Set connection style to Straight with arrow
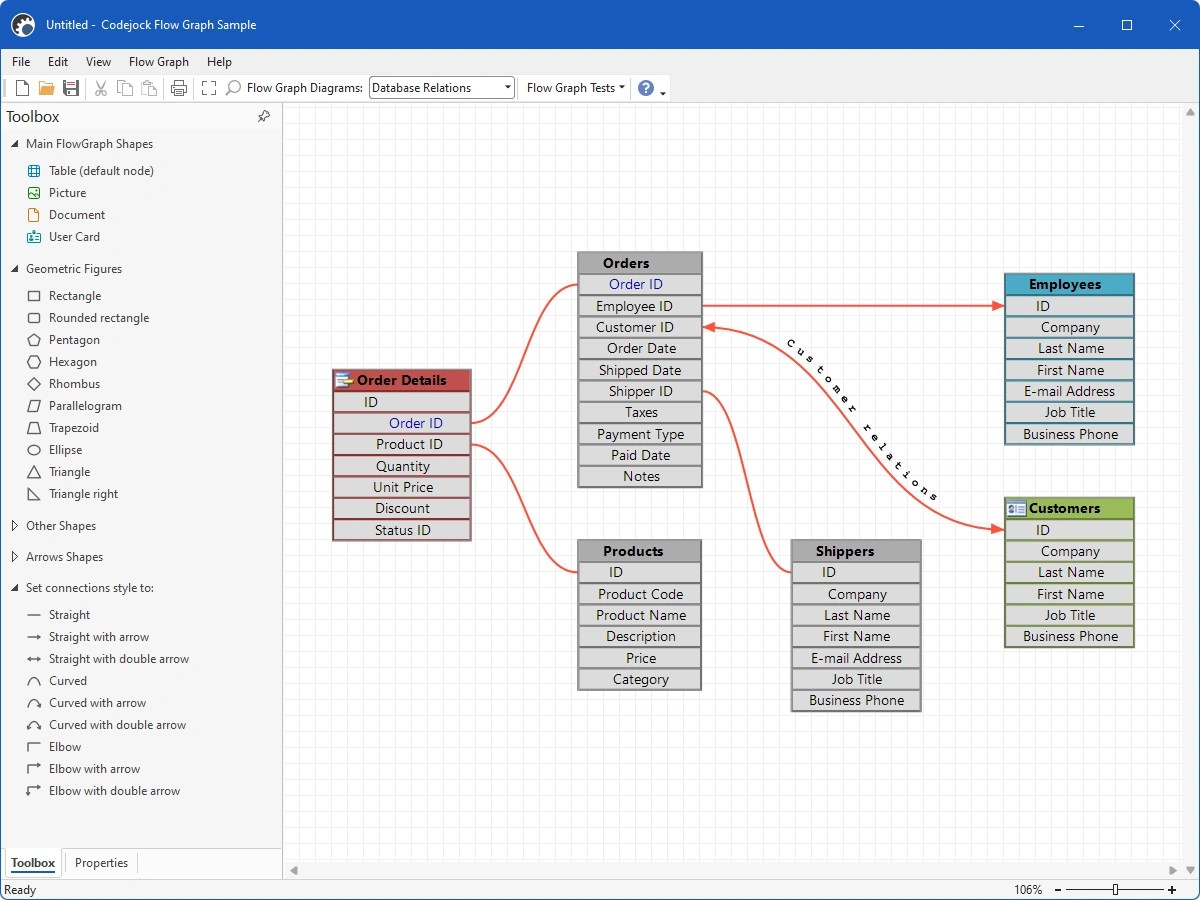Viewport: 1200px width, 900px height. pyautogui.click(x=99, y=637)
